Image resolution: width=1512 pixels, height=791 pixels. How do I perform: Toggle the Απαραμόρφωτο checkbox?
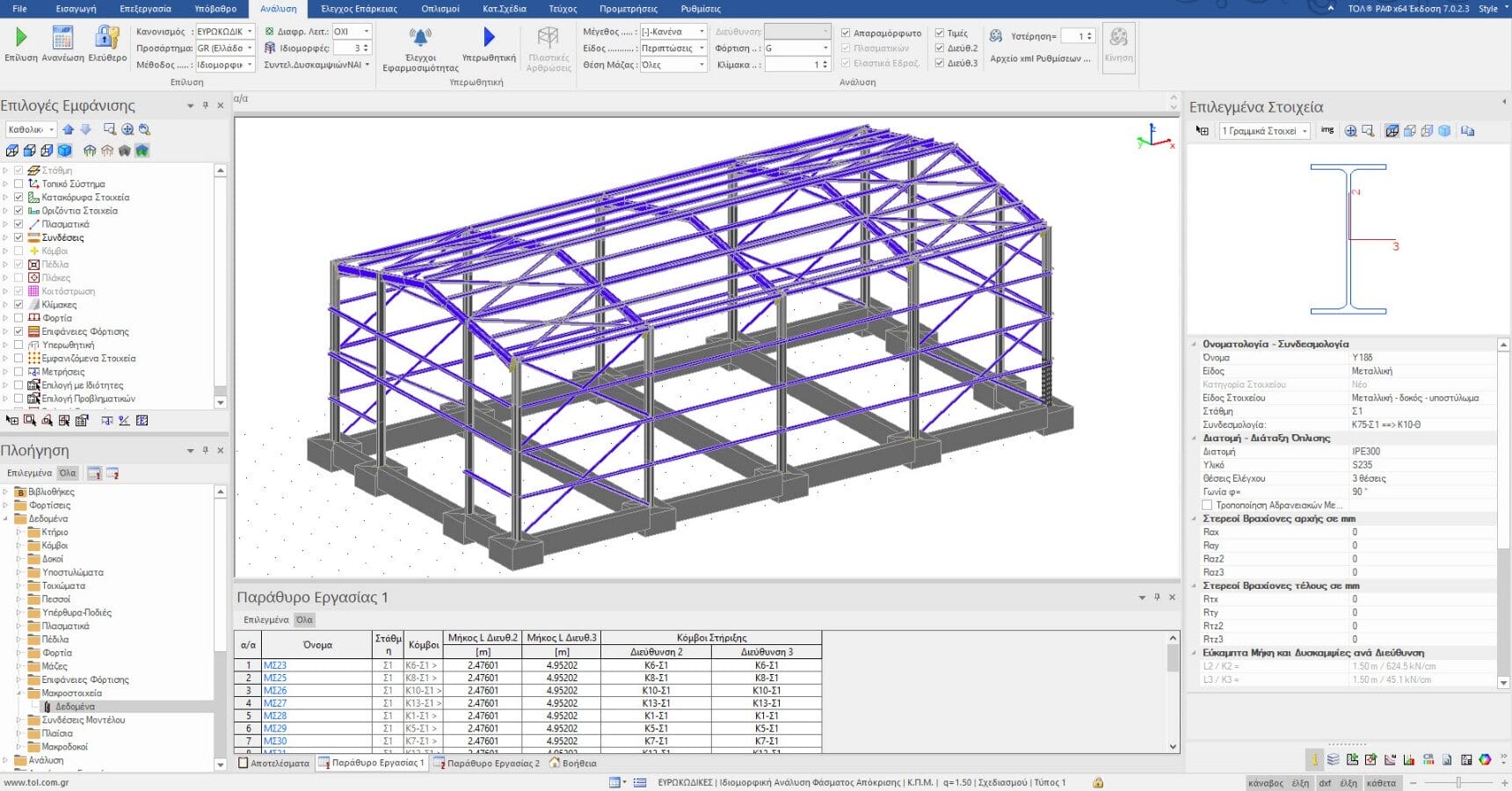[846, 33]
